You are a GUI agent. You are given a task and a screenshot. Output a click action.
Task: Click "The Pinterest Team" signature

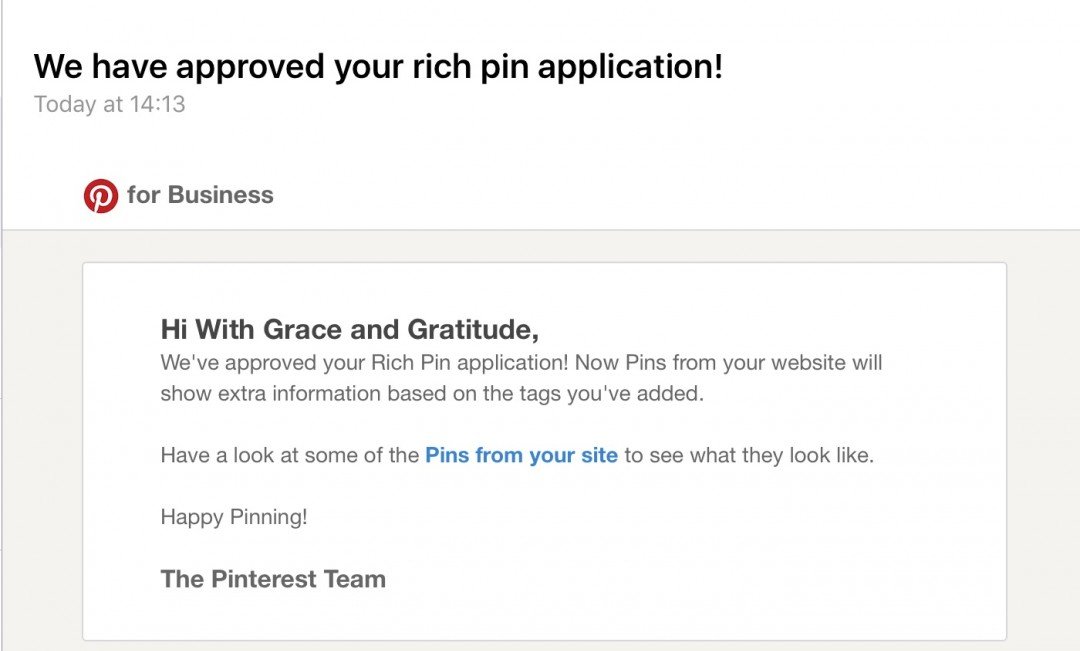click(273, 579)
